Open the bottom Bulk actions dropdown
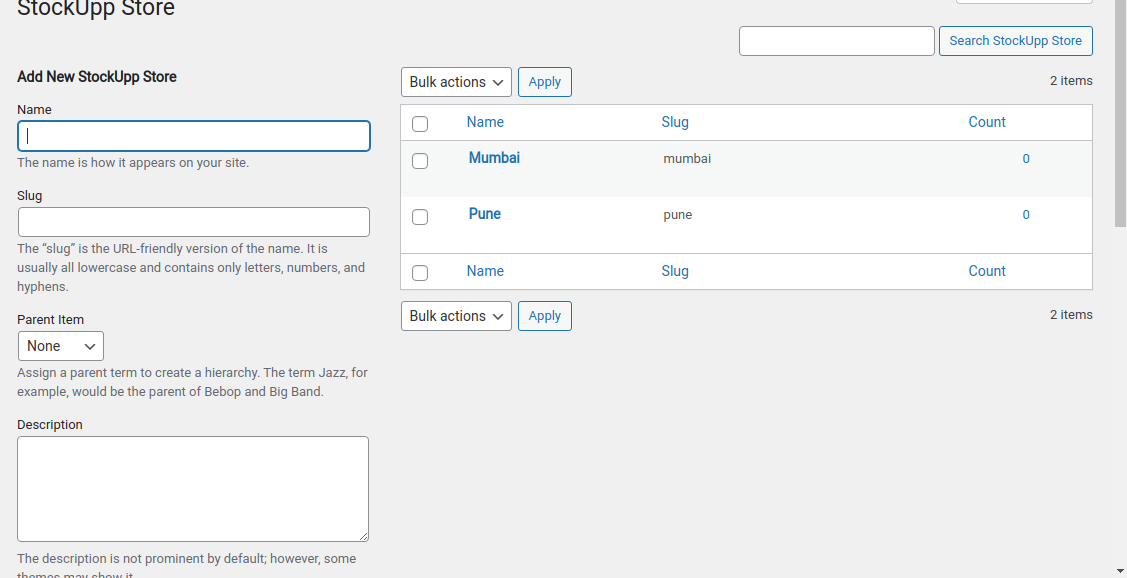The height and width of the screenshot is (578, 1127). [456, 316]
